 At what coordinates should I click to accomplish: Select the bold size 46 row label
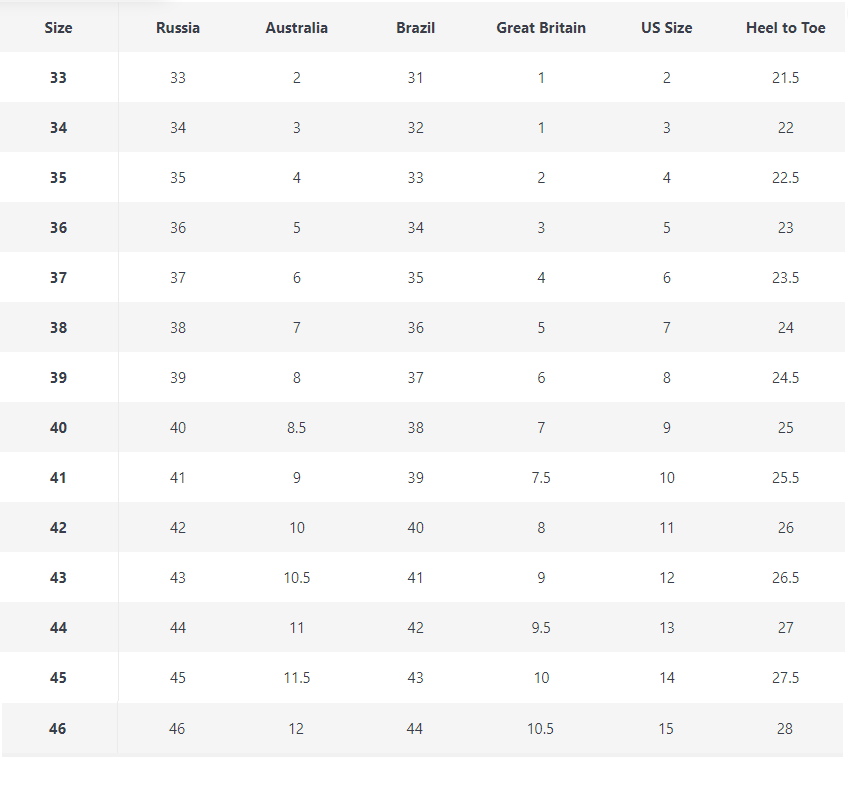[x=58, y=729]
